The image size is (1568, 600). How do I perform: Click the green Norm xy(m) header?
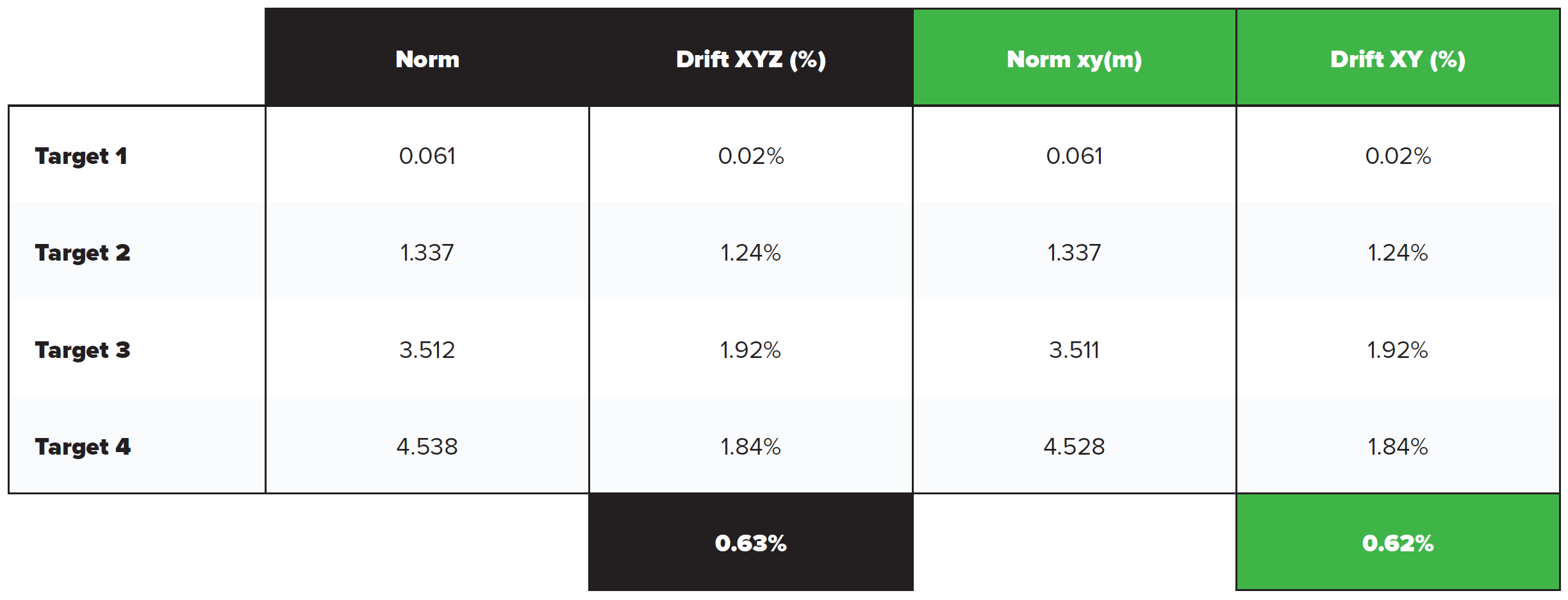pos(1074,59)
